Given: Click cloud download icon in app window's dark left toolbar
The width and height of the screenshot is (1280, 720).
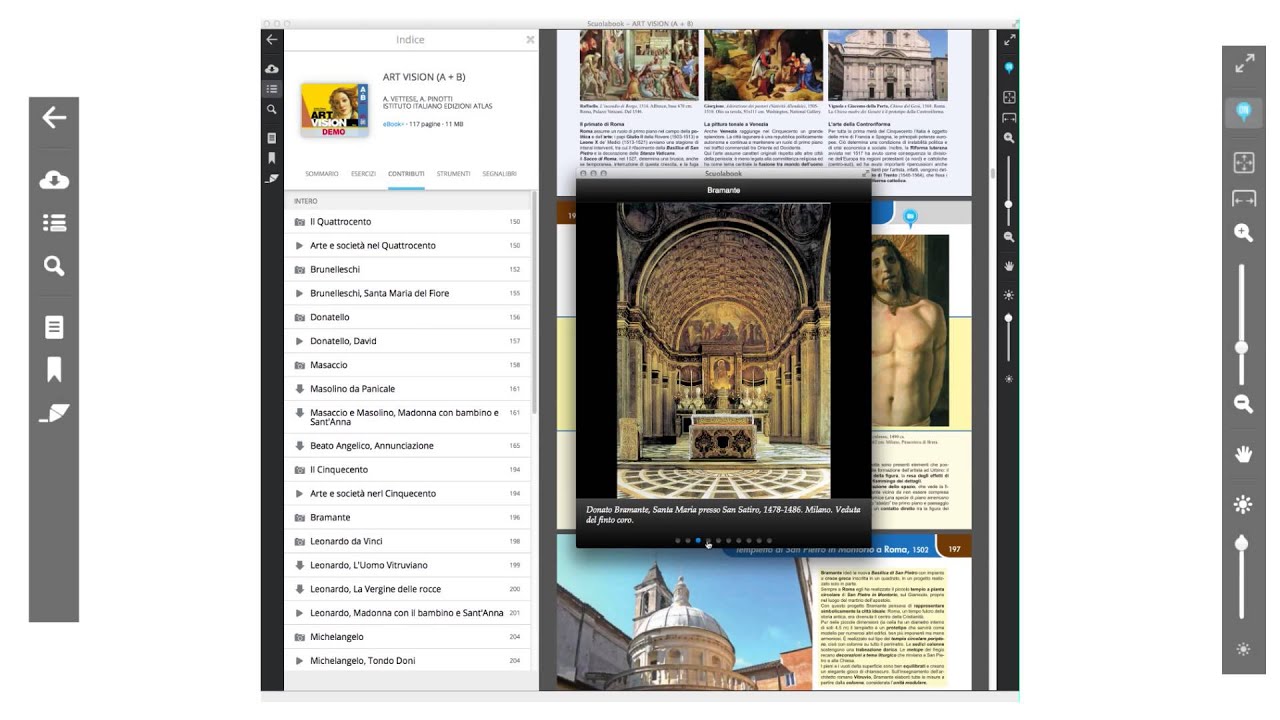Looking at the screenshot, I should [x=271, y=69].
